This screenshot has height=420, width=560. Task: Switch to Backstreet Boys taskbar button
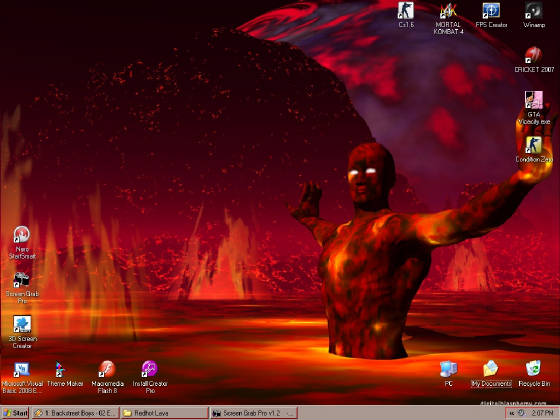(75, 413)
